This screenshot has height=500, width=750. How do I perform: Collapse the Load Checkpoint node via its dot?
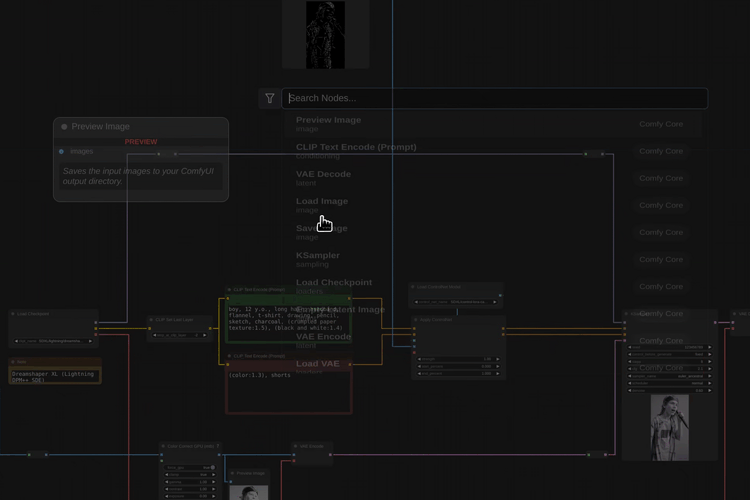pos(13,314)
